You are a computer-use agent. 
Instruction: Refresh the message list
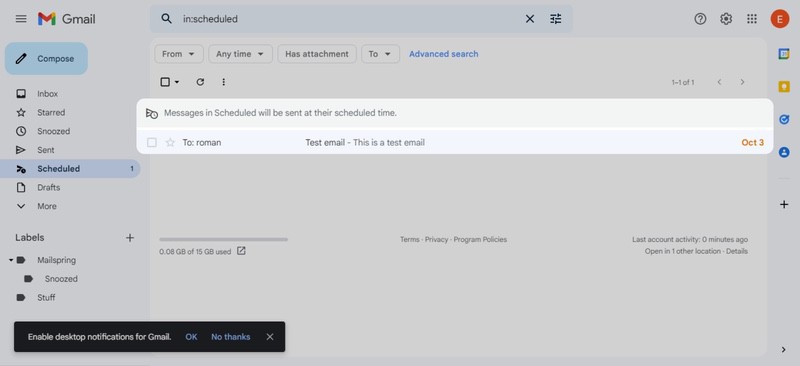pyautogui.click(x=200, y=82)
